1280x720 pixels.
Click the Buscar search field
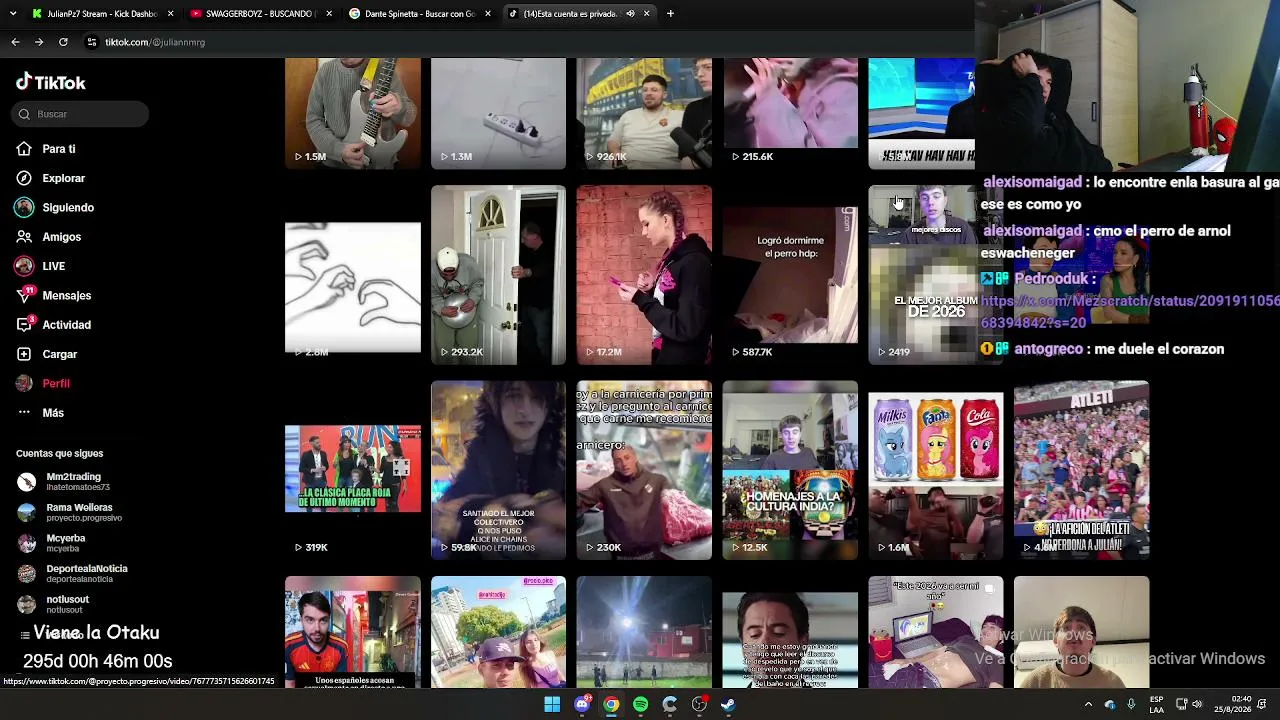[82, 114]
